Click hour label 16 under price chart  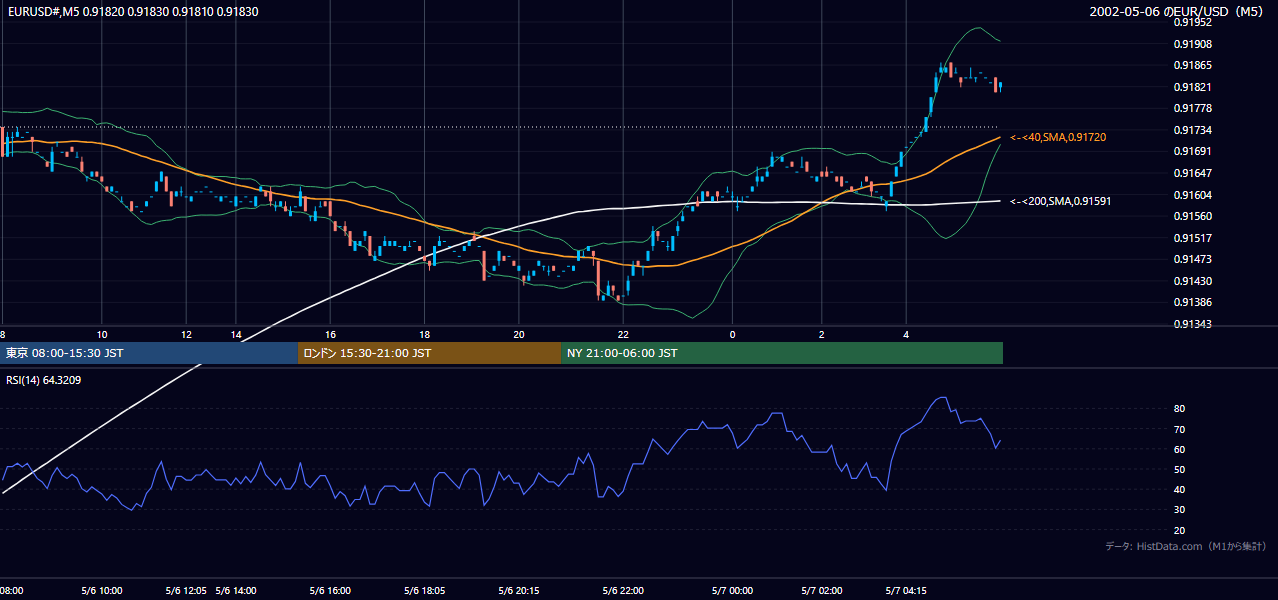330,334
